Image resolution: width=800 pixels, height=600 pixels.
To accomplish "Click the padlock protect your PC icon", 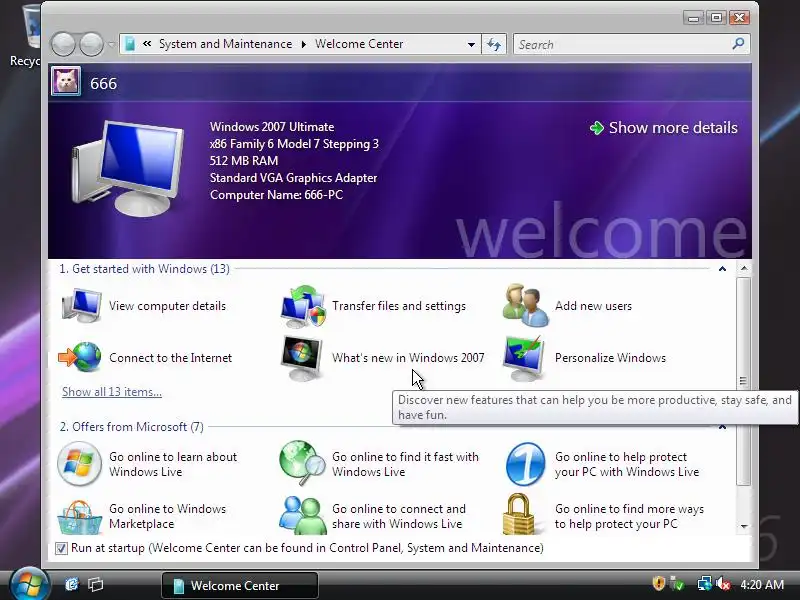I will click(518, 514).
